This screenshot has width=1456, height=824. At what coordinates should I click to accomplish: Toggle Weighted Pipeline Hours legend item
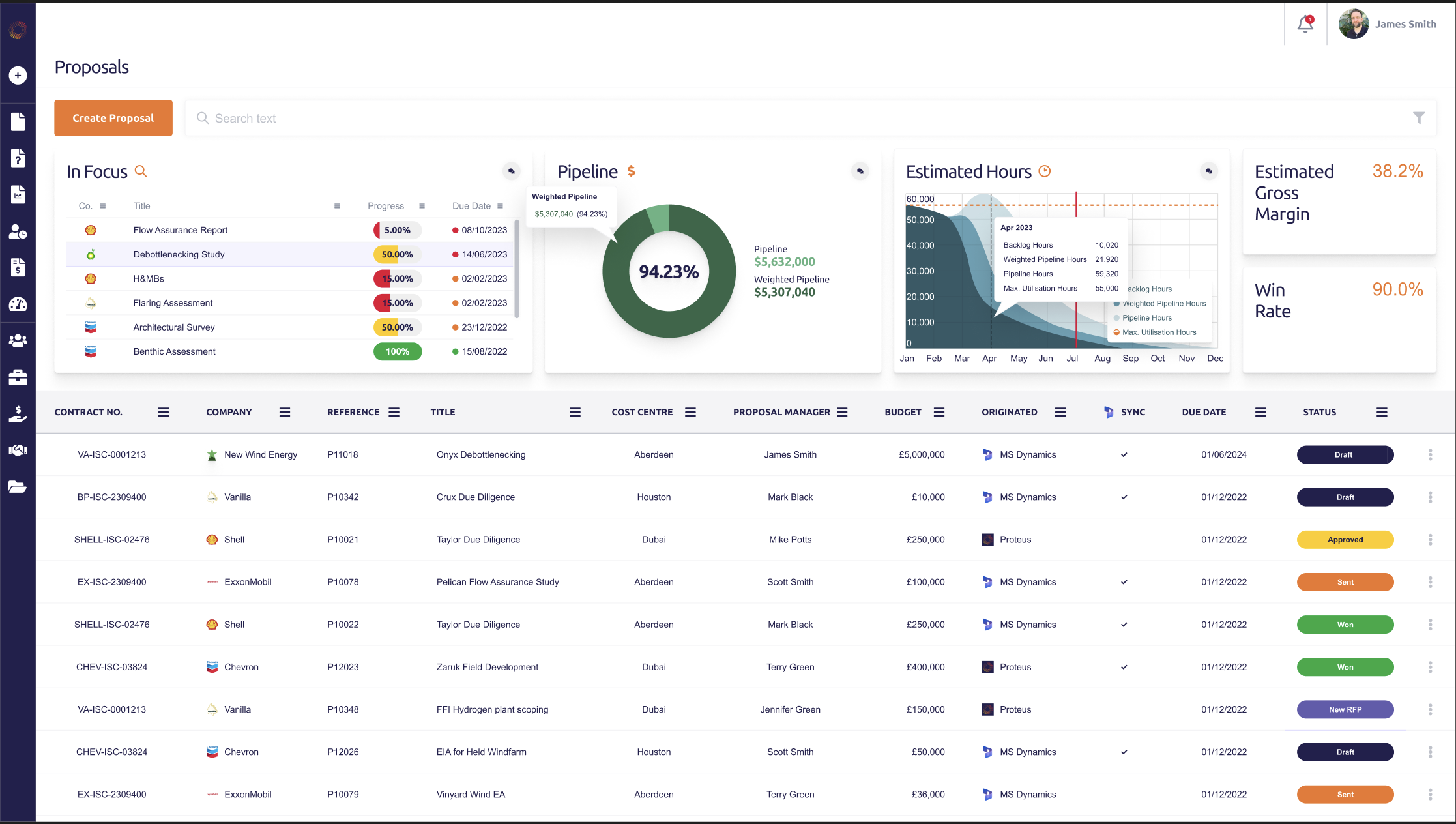[x=1159, y=304]
